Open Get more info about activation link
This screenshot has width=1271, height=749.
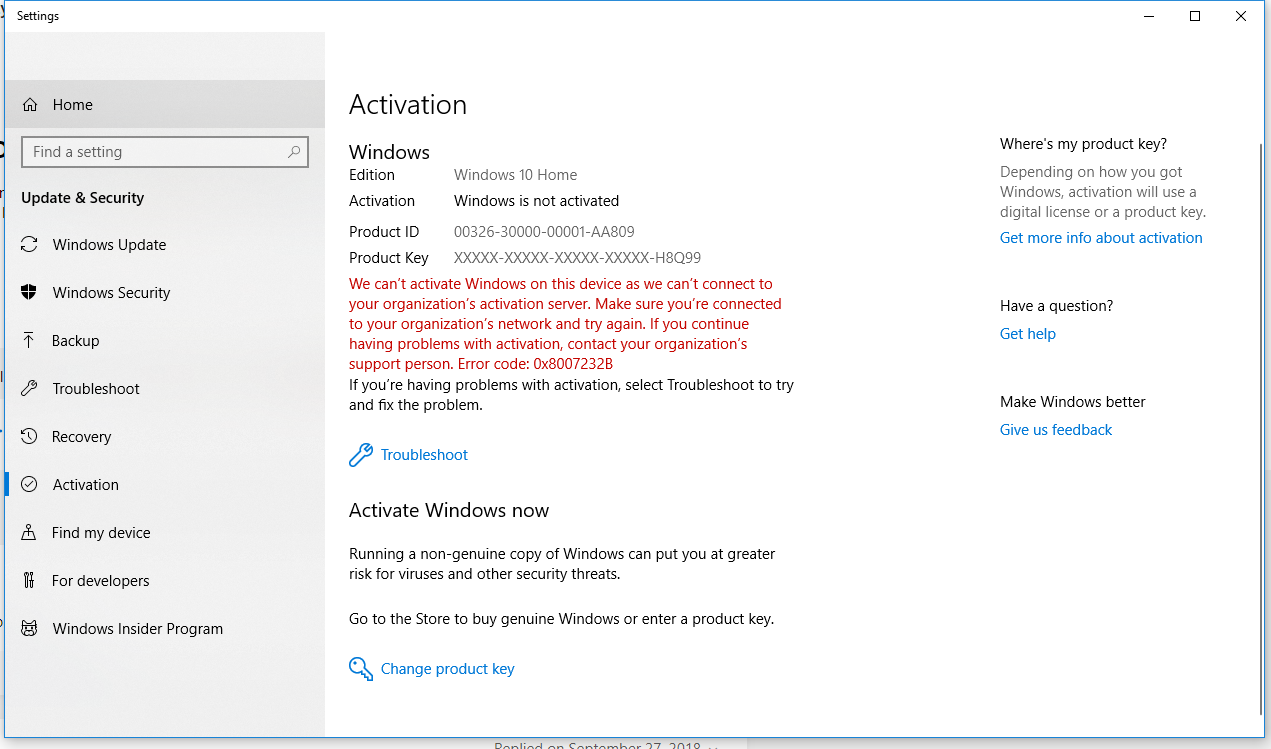pos(1101,238)
